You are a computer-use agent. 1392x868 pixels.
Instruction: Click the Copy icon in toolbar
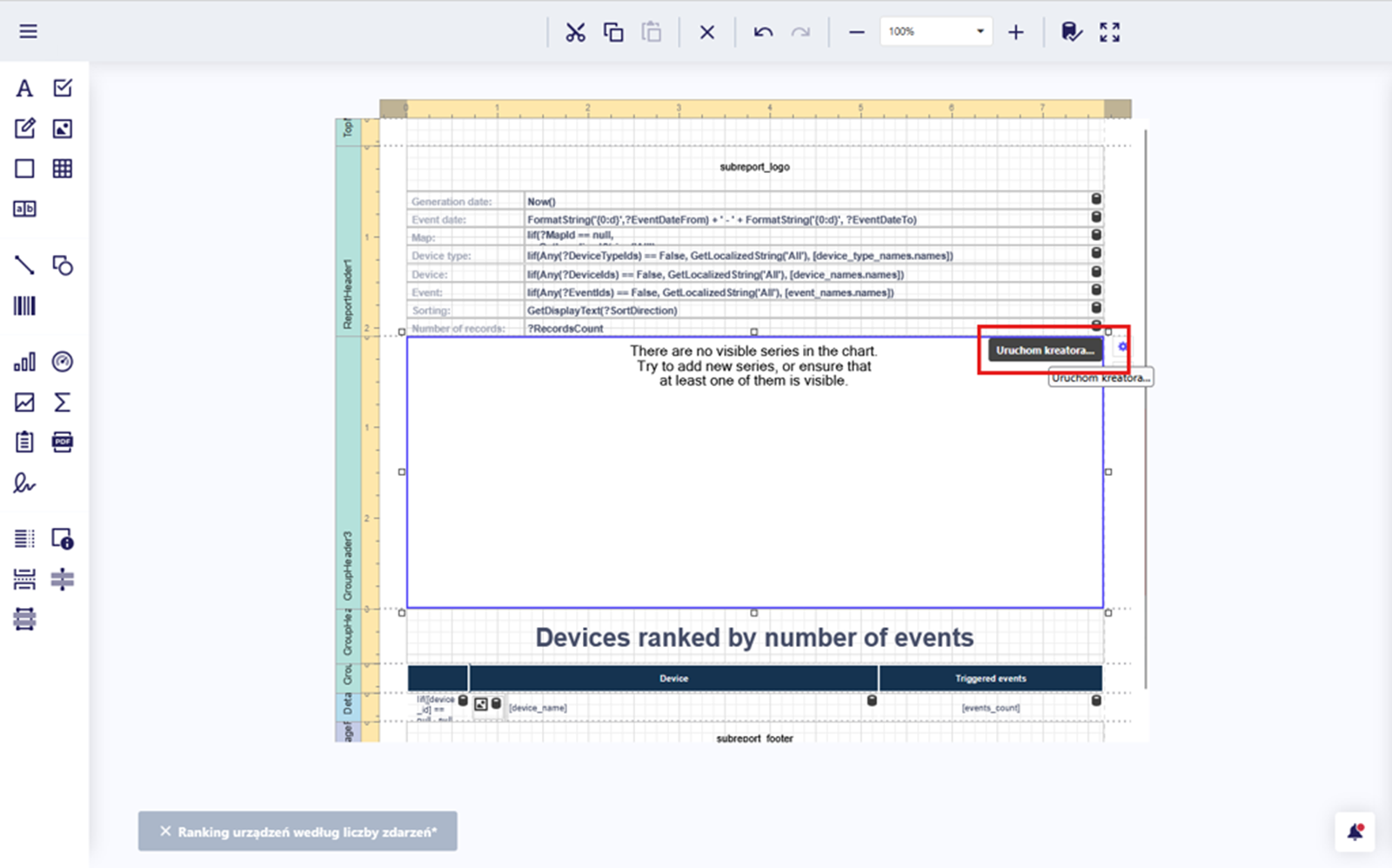pyautogui.click(x=613, y=32)
